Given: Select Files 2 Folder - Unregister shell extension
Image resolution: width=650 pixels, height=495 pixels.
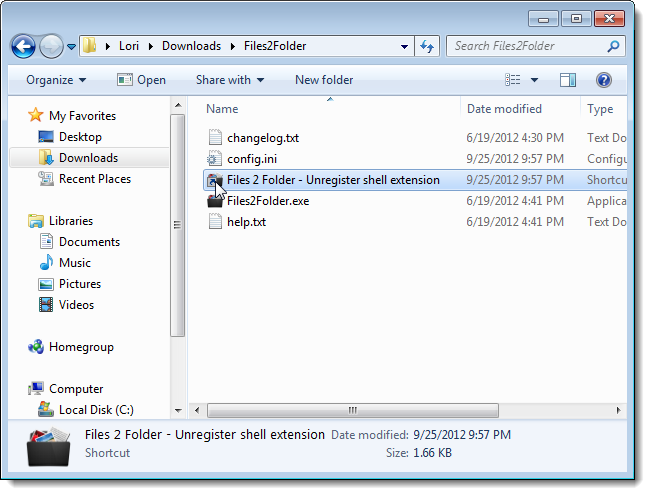Looking at the screenshot, I should click(333, 180).
